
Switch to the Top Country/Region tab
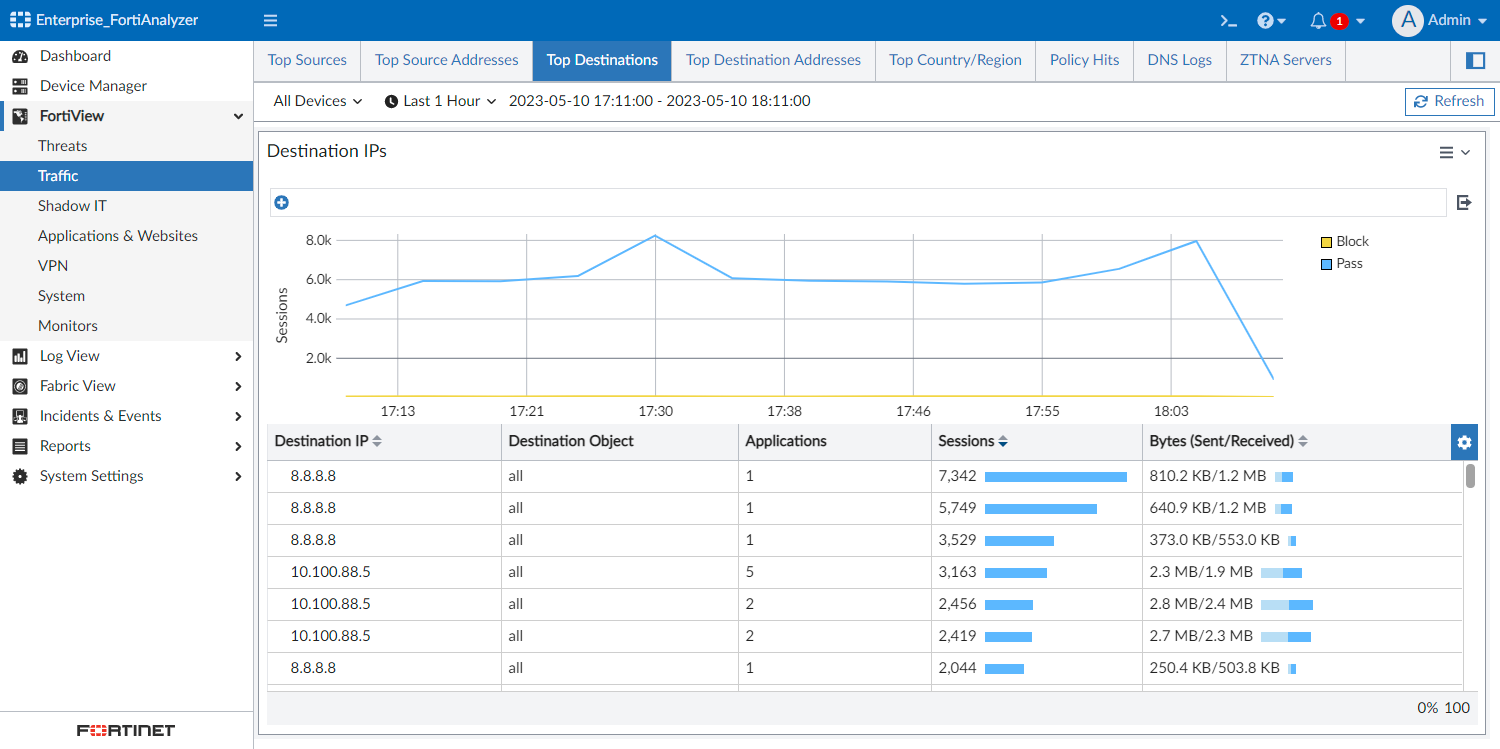(955, 60)
